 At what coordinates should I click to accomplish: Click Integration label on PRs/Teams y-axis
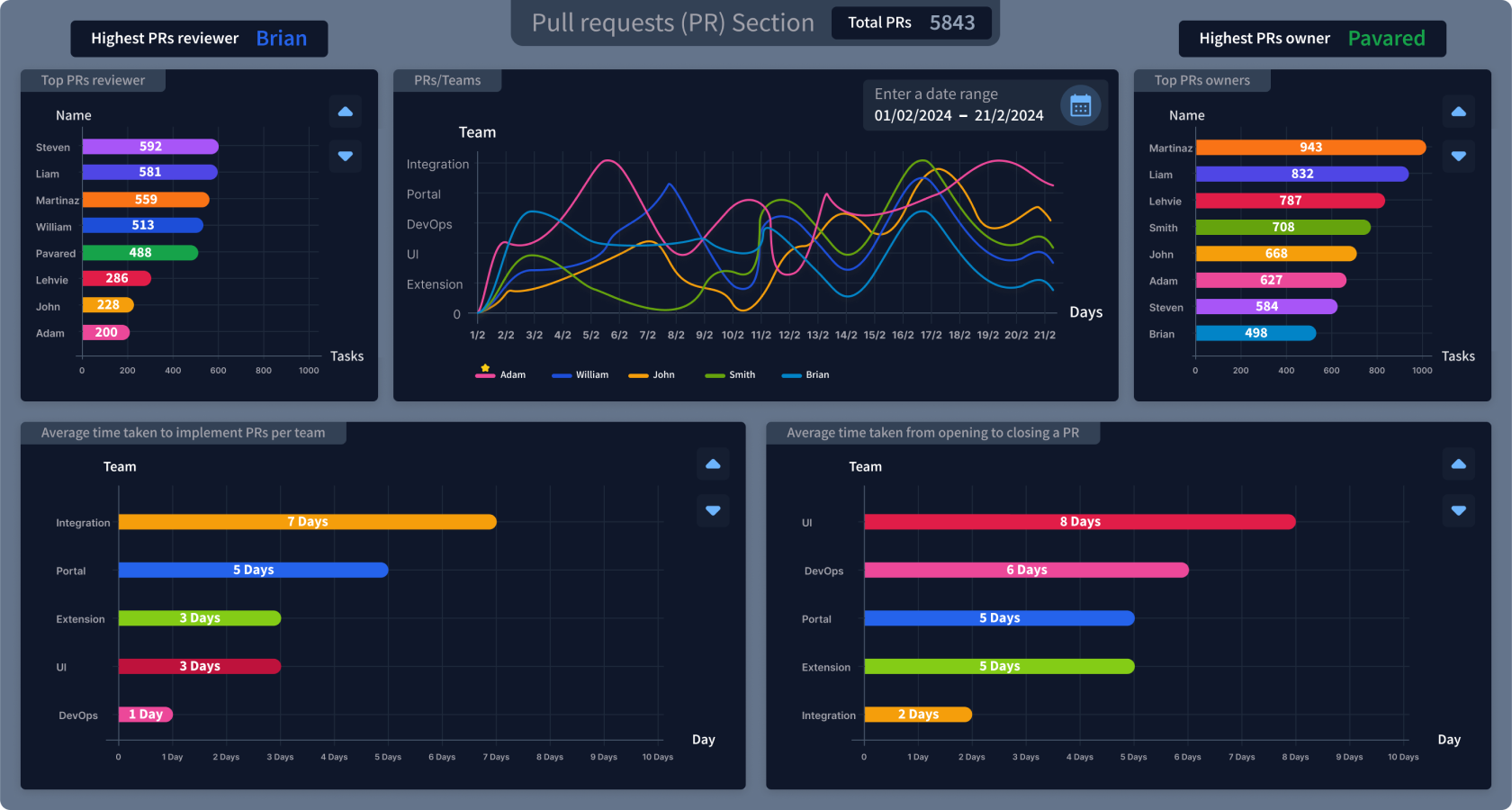click(x=437, y=165)
